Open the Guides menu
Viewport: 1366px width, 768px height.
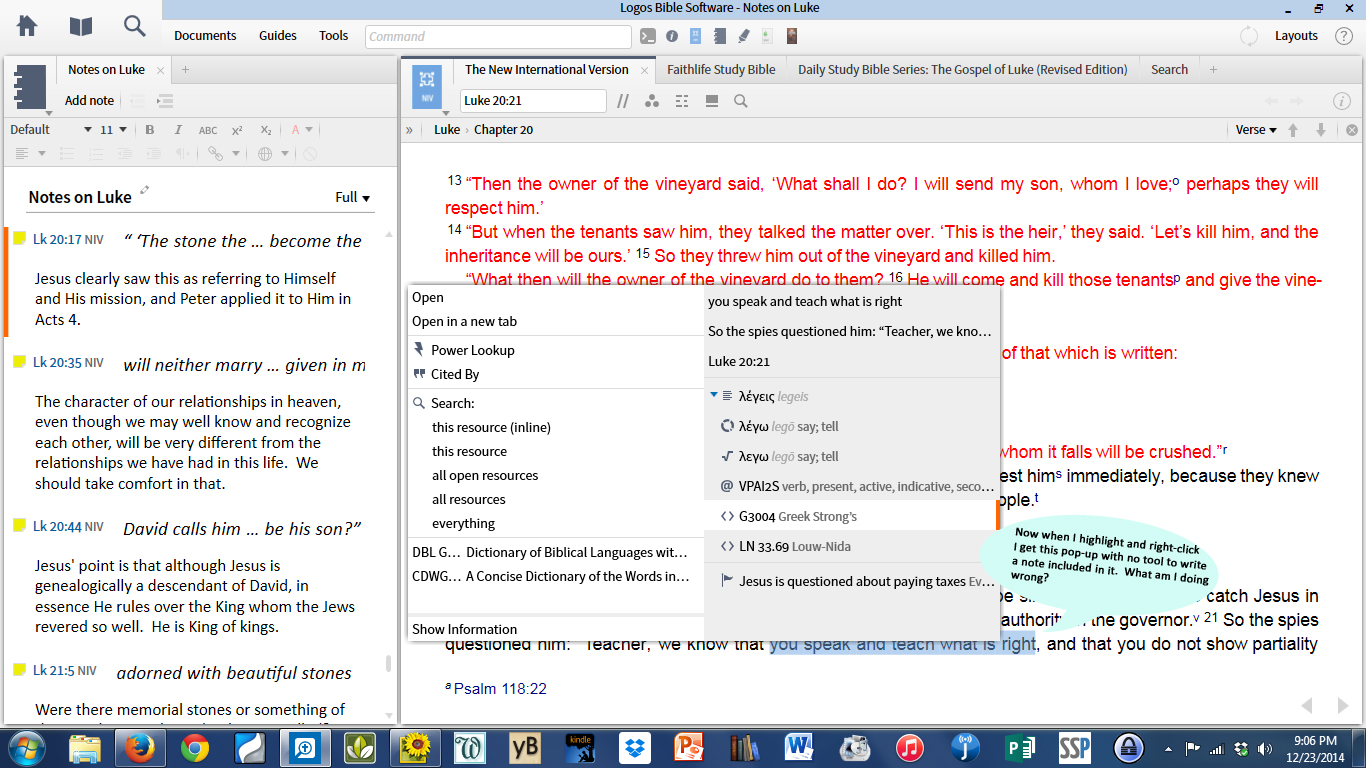pos(278,36)
